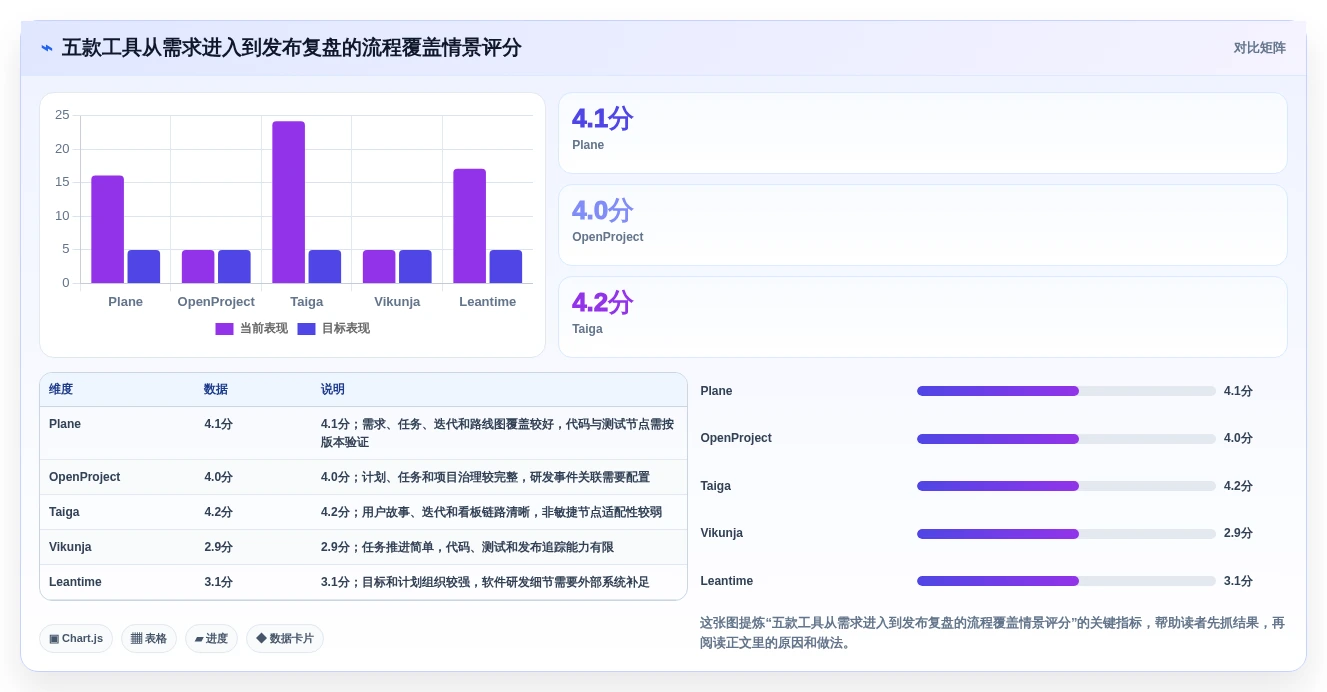The height and width of the screenshot is (692, 1327).
Task: Click the Vikunja label in progress list
Action: 721,533
